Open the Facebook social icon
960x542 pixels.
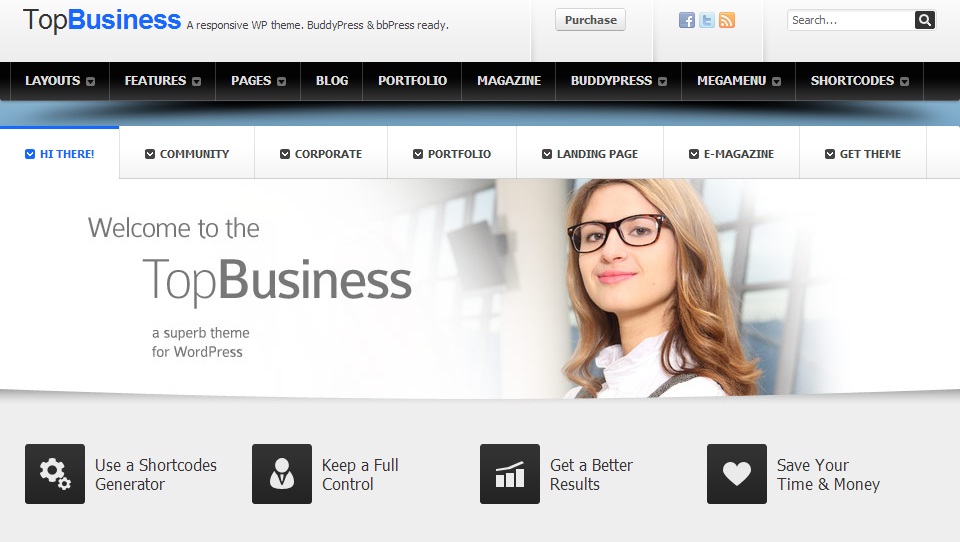coord(687,20)
